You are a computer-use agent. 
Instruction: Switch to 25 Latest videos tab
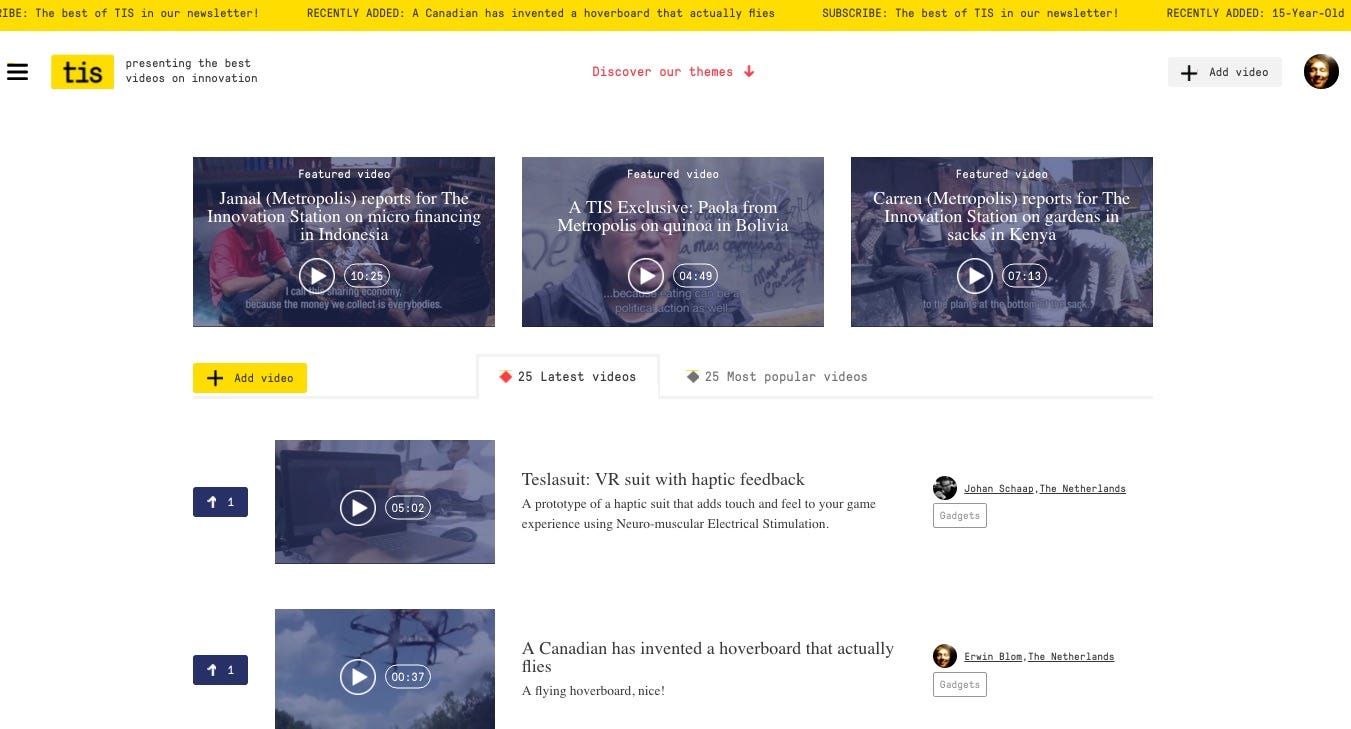click(x=568, y=377)
